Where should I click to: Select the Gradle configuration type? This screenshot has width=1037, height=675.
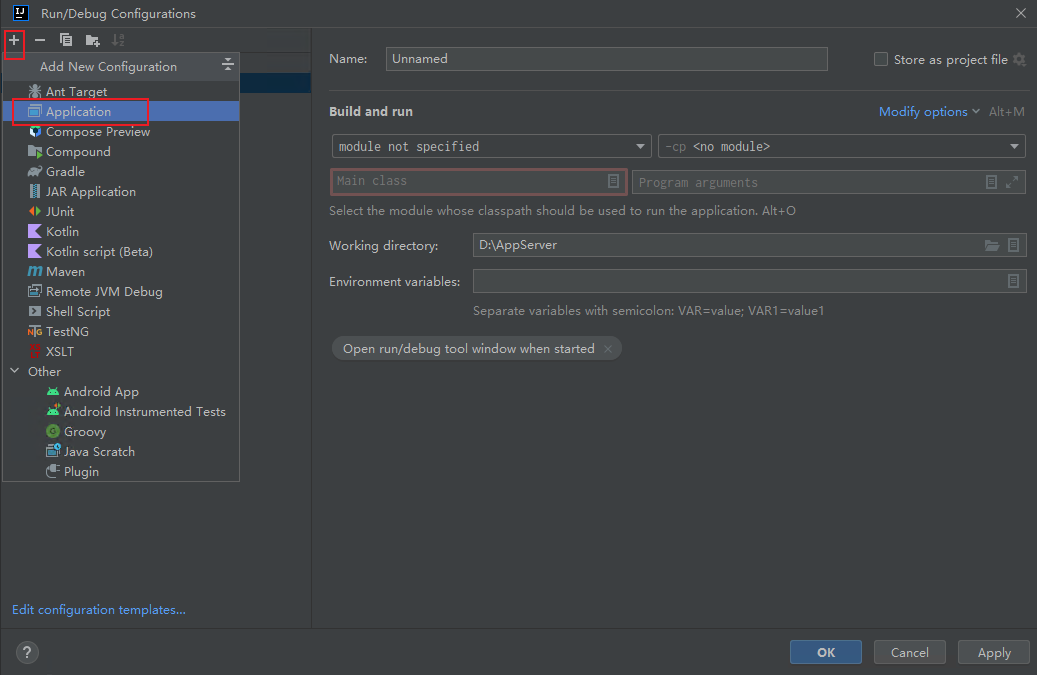(x=121, y=171)
